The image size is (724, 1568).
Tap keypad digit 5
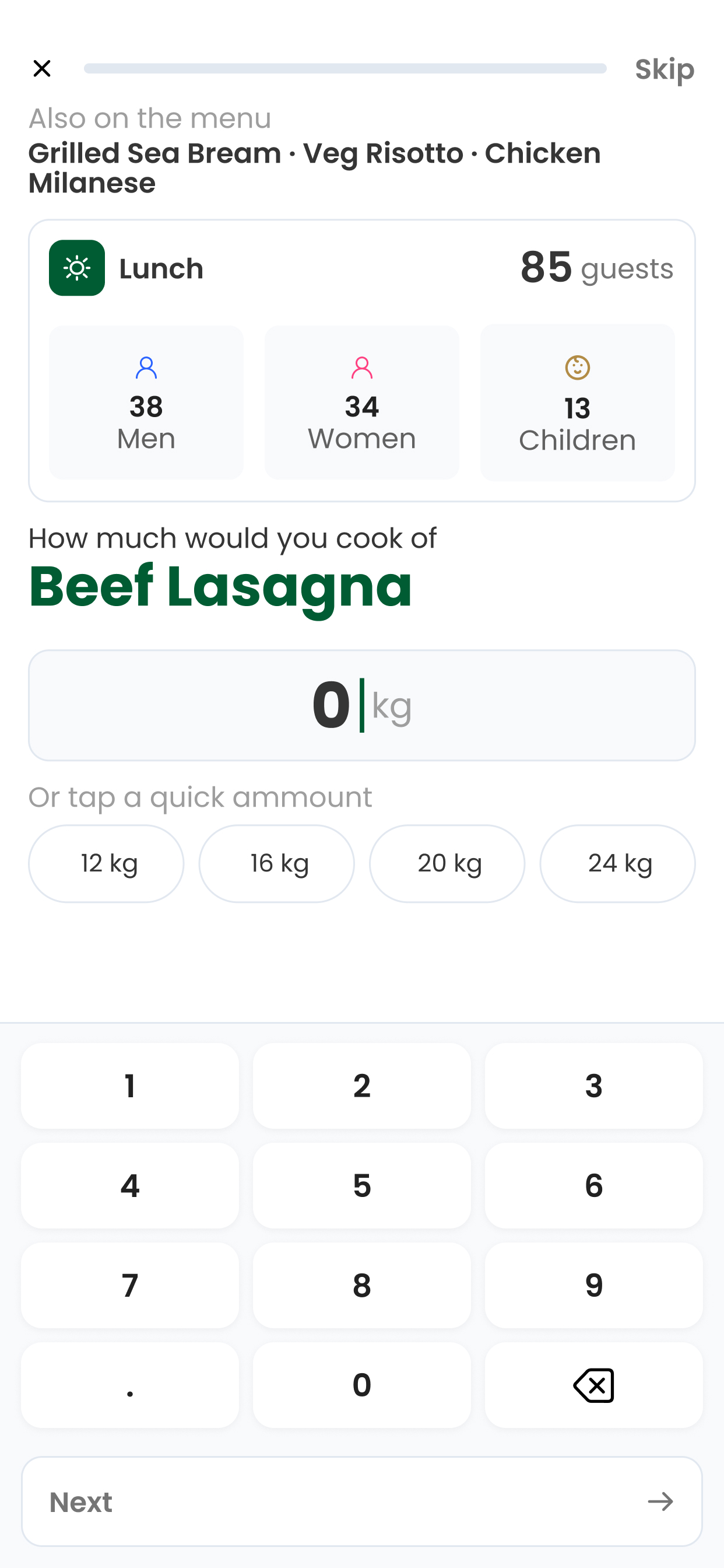(x=362, y=1185)
